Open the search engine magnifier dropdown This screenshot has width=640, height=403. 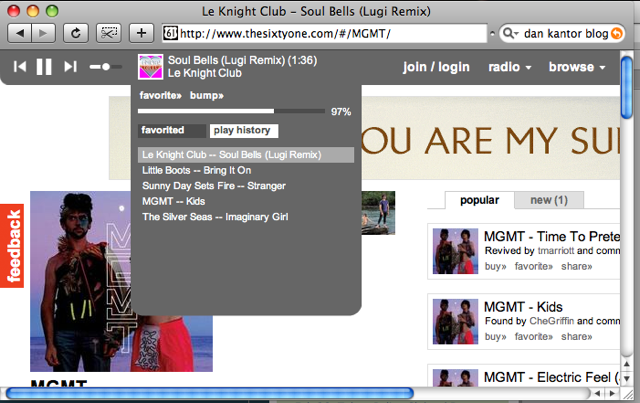tap(511, 33)
